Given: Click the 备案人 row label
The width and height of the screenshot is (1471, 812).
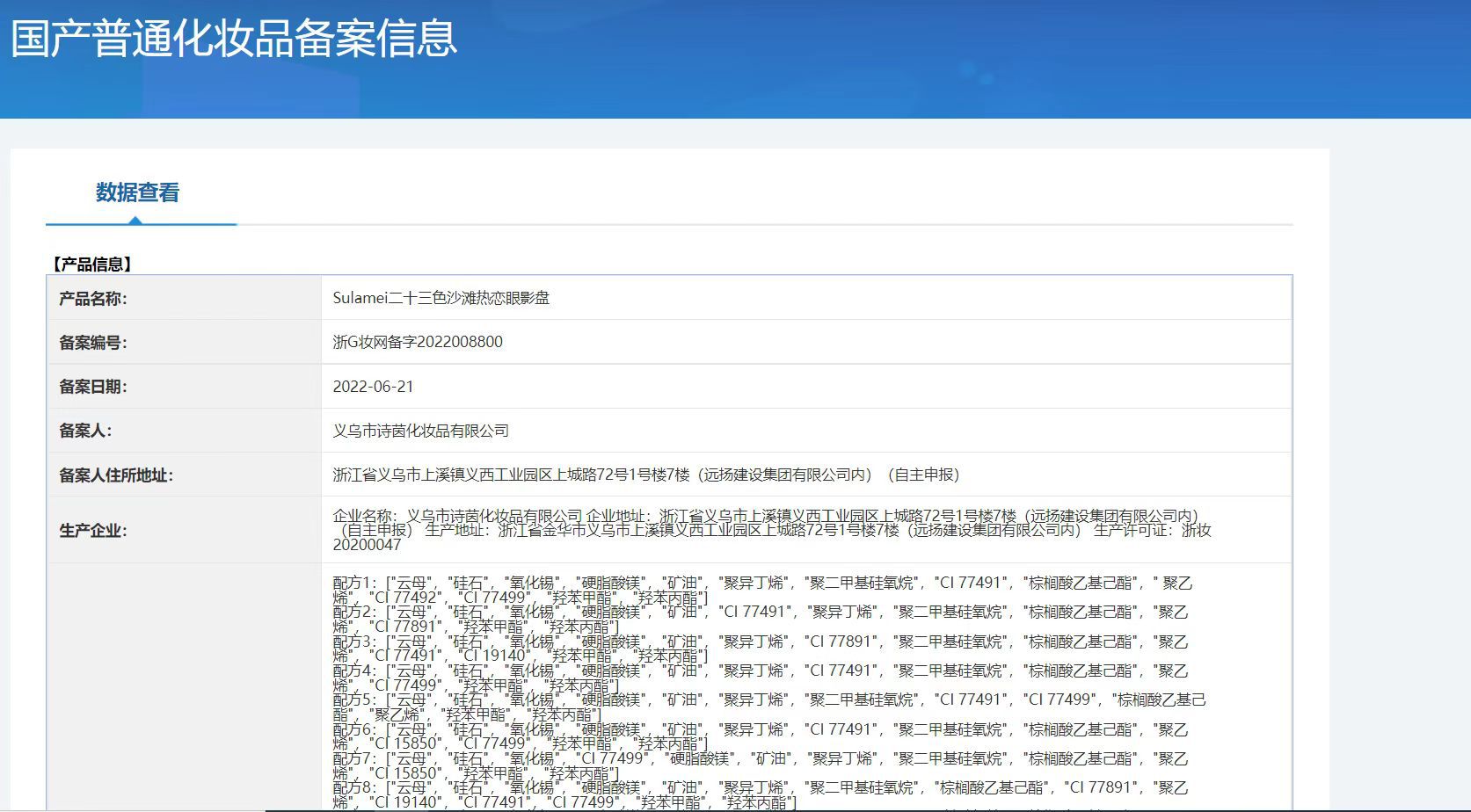Looking at the screenshot, I should [85, 431].
